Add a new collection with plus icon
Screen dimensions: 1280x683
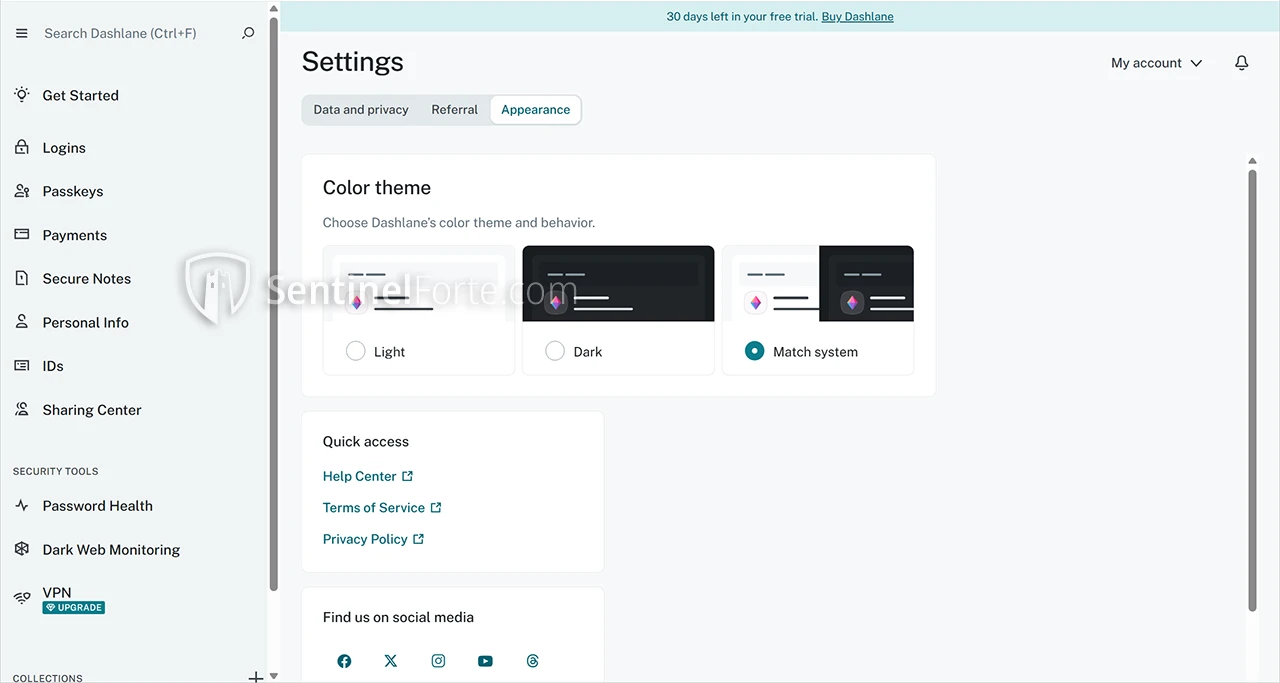pos(255,677)
